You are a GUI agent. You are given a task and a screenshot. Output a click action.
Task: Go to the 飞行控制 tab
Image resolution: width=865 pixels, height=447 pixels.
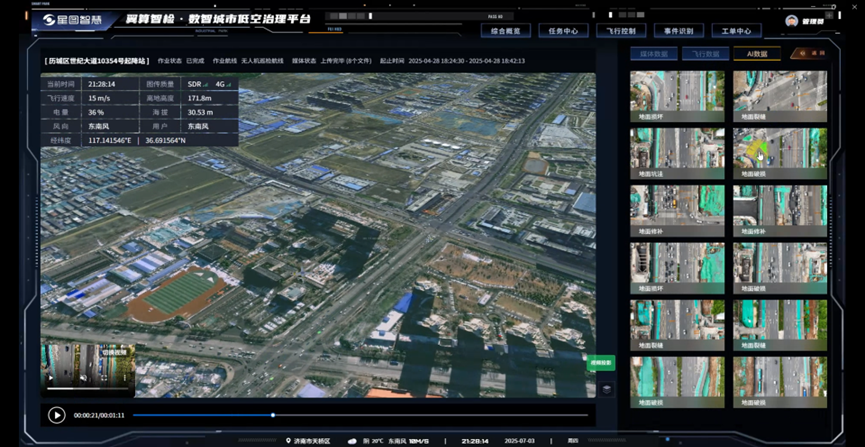coord(621,31)
